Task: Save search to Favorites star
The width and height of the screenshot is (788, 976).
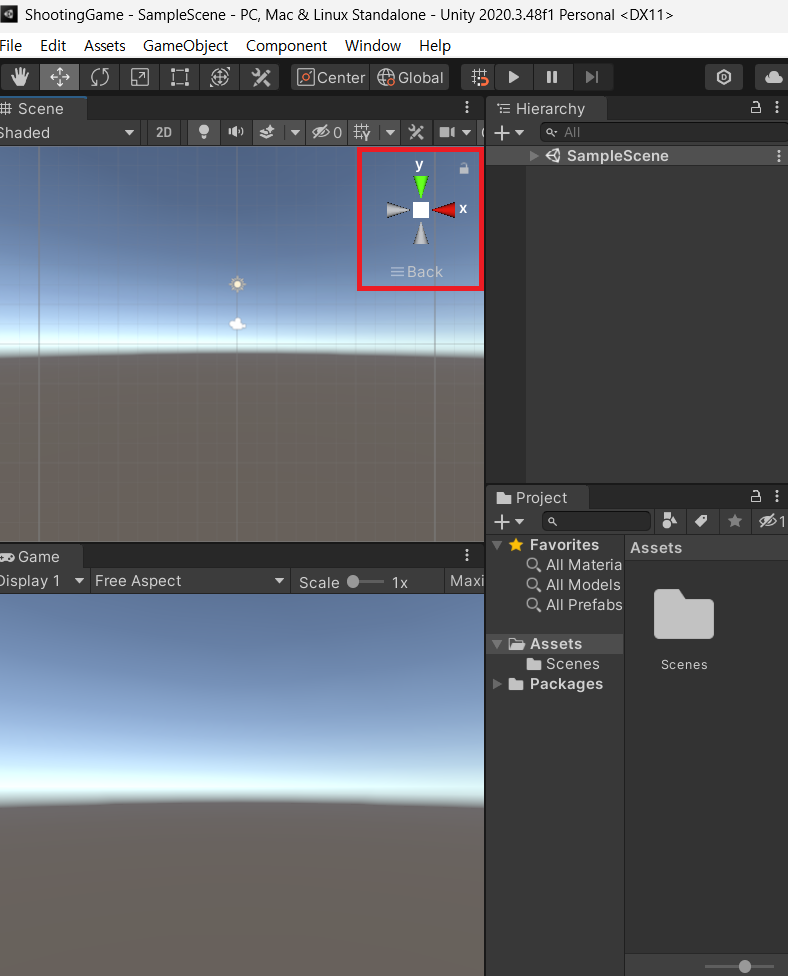Action: point(734,521)
